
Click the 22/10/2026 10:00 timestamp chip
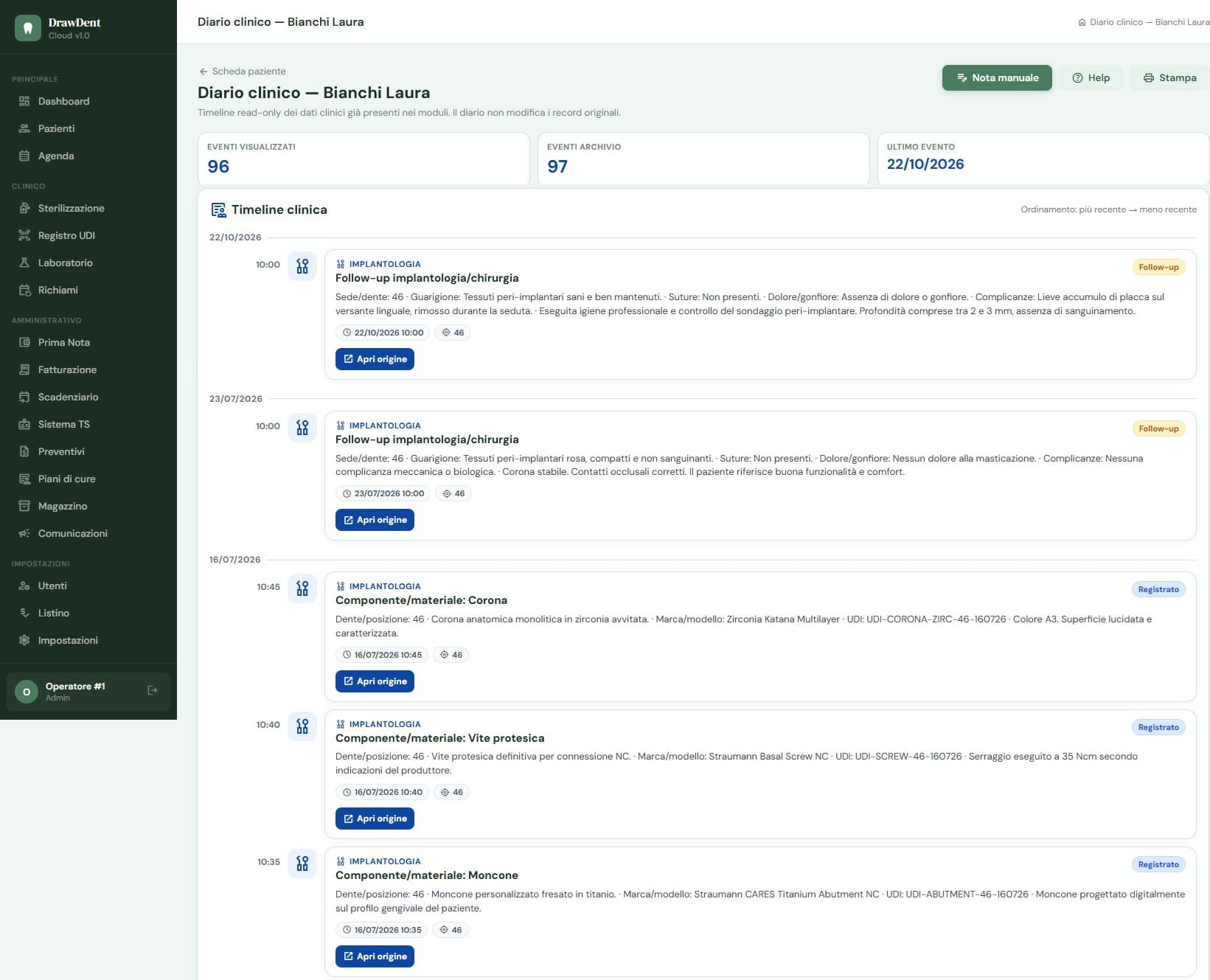click(383, 333)
